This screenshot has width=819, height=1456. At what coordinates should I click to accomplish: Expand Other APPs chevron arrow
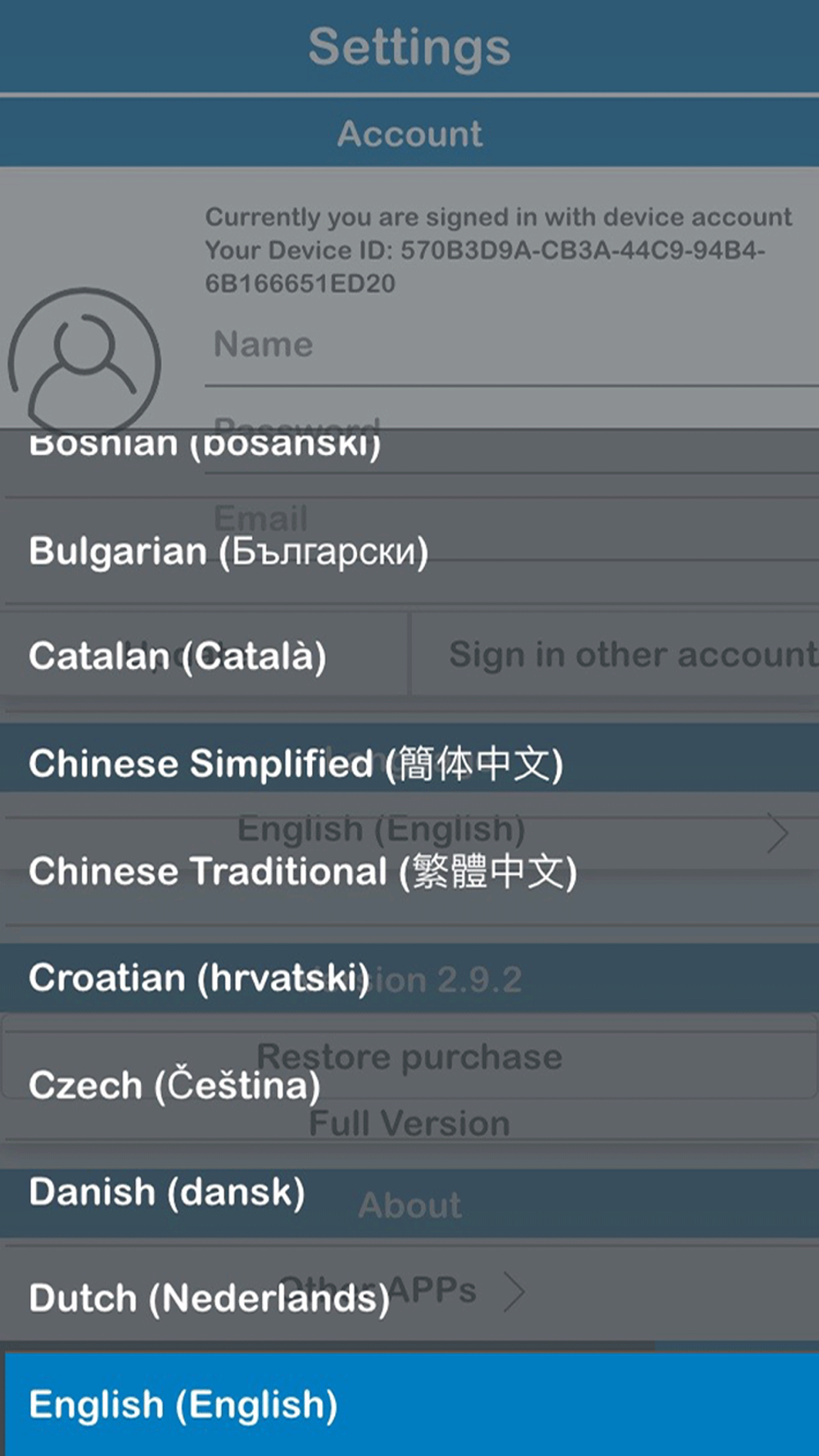pos(514,1291)
